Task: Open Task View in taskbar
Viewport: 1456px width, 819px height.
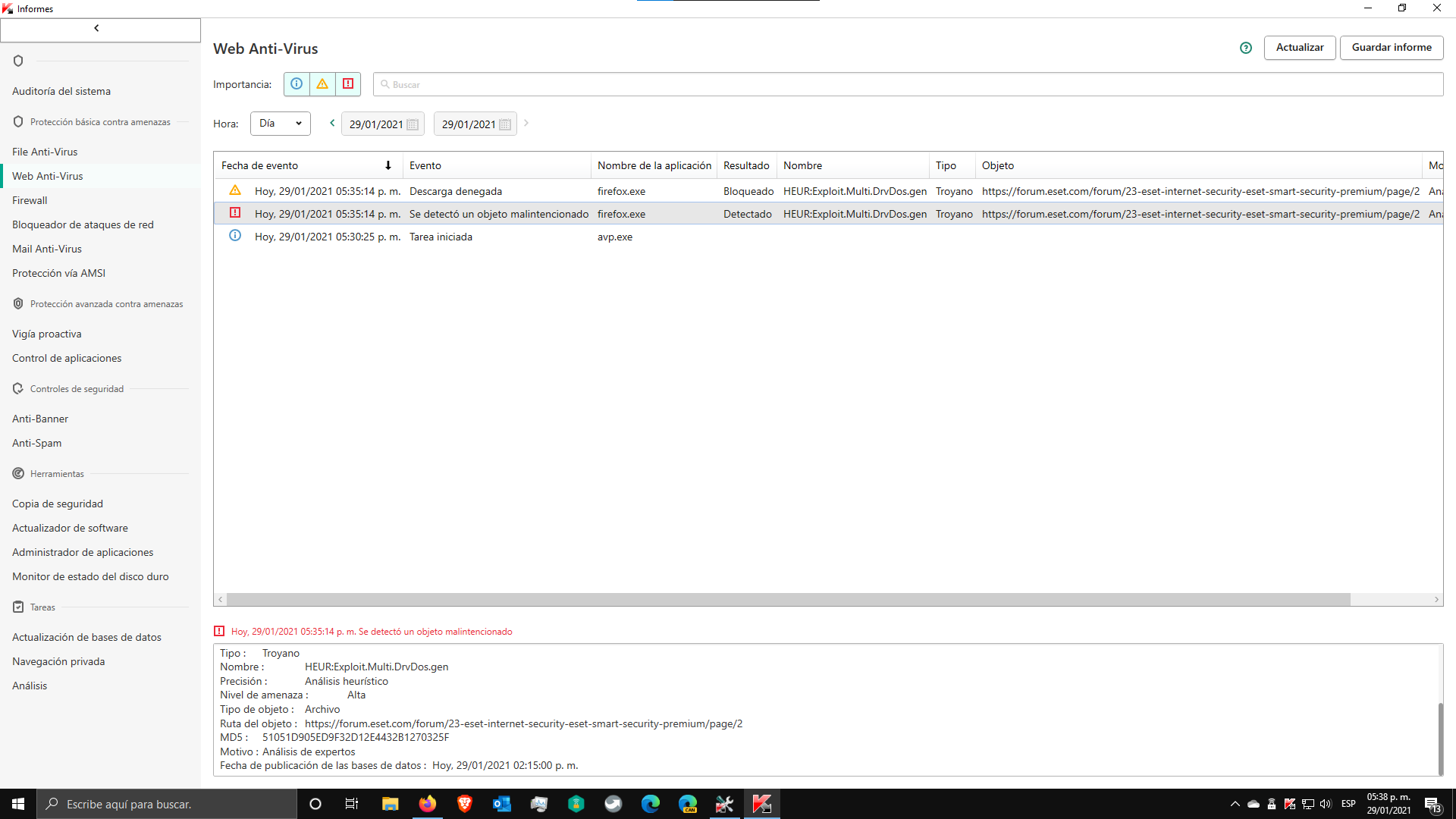Action: pyautogui.click(x=352, y=804)
